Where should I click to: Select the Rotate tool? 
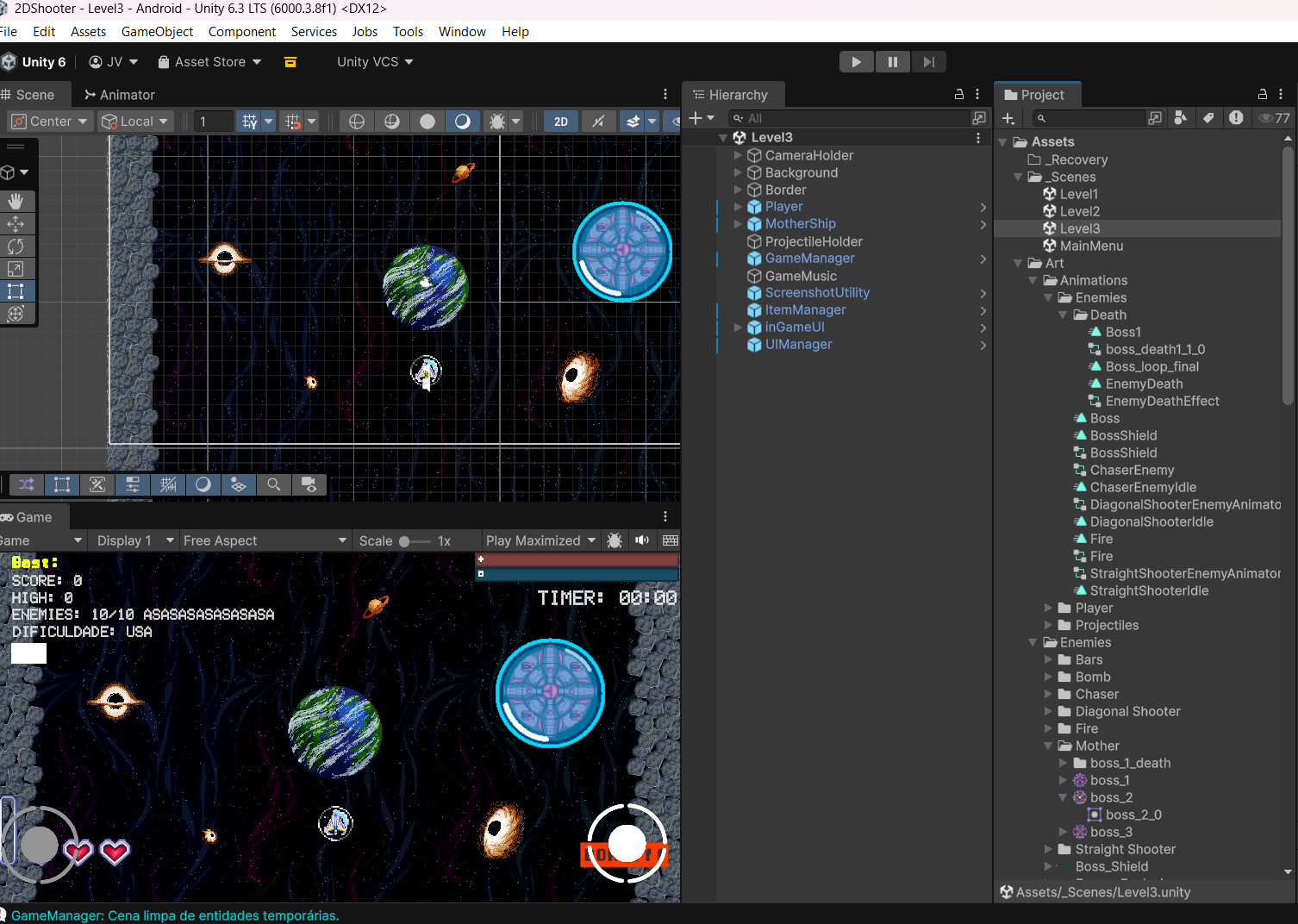(16, 247)
